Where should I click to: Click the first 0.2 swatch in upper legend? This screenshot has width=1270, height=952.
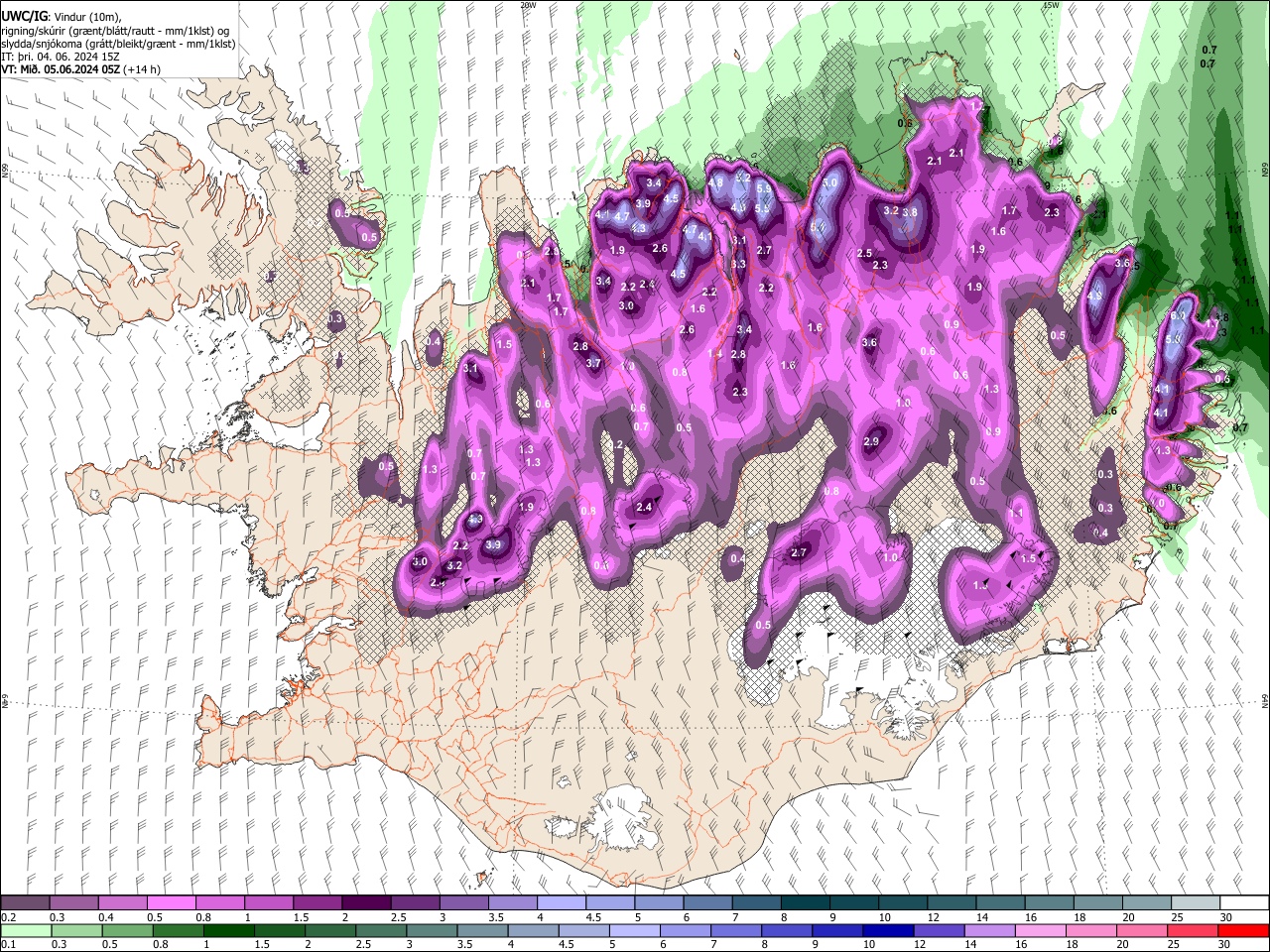pyautogui.click(x=25, y=903)
